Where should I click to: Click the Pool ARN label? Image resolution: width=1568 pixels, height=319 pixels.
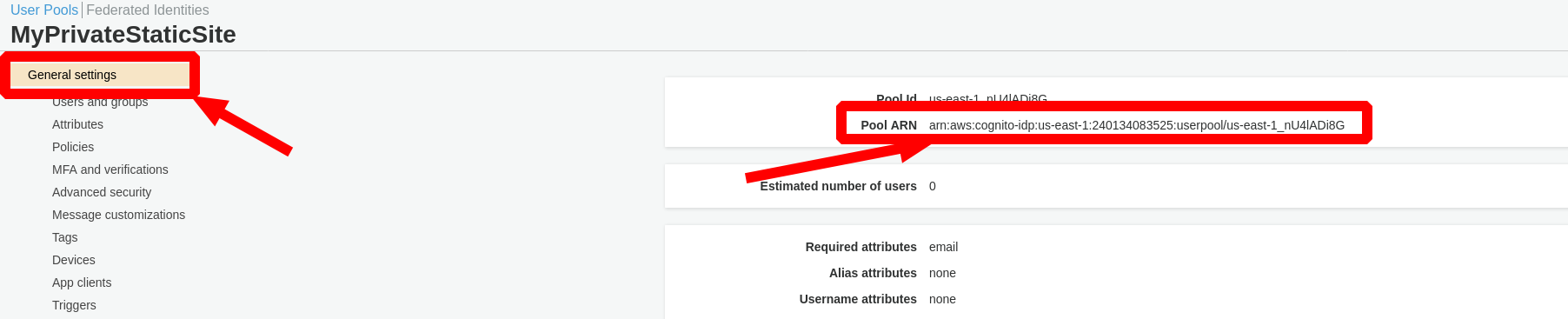(x=888, y=125)
